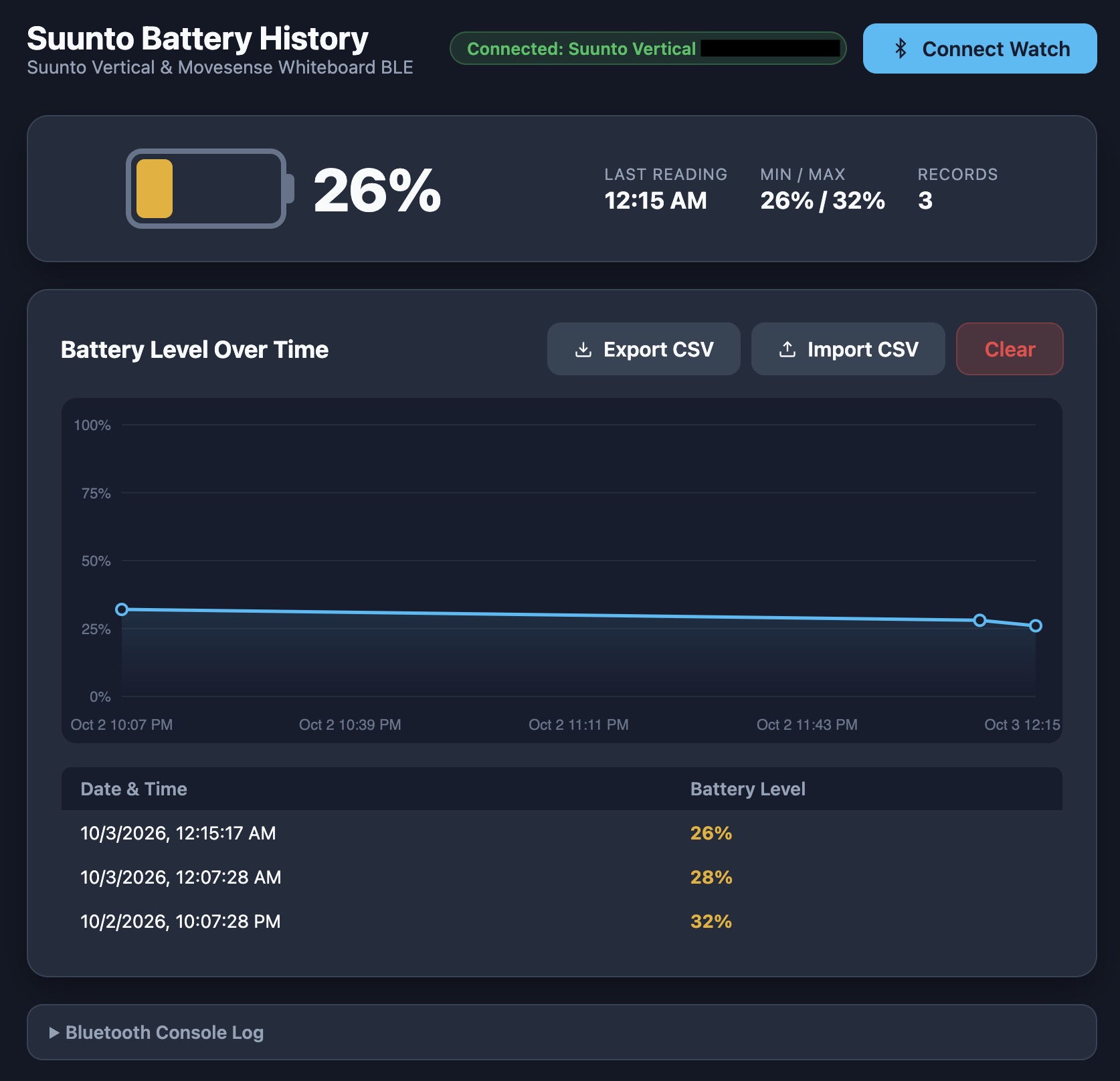This screenshot has width=1120, height=1081.
Task: Click the Records count 3
Action: coord(925,201)
